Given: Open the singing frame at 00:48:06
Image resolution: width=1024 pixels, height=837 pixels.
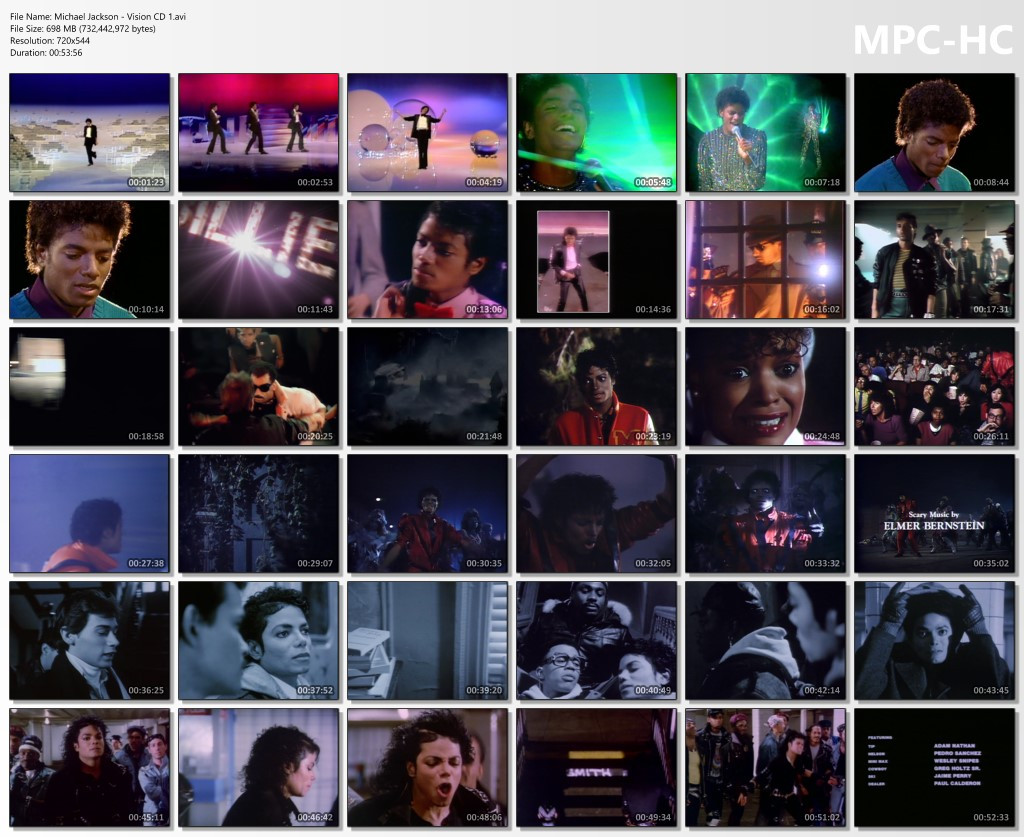Looking at the screenshot, I should 428,768.
